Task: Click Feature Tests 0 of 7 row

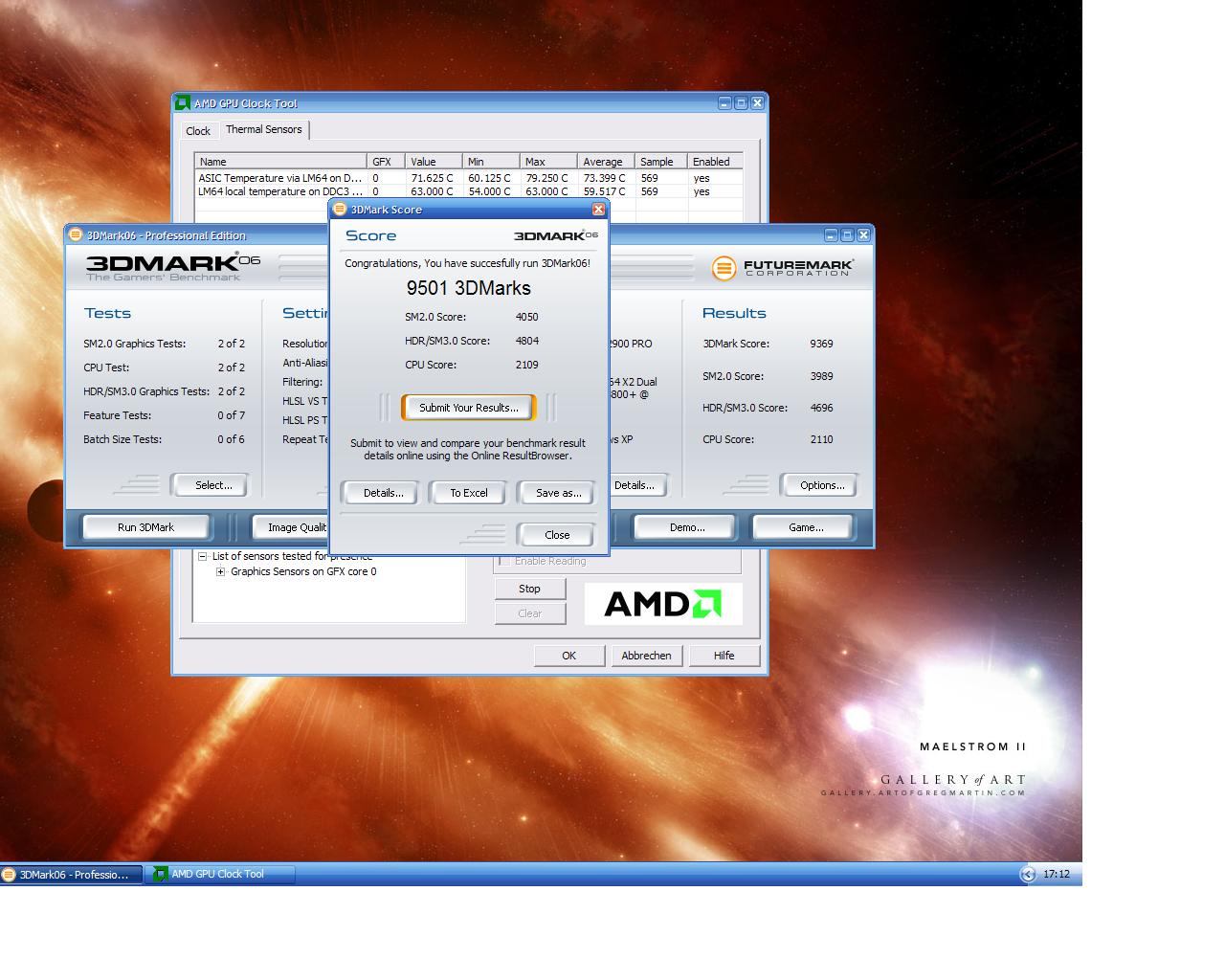Action: click(164, 415)
